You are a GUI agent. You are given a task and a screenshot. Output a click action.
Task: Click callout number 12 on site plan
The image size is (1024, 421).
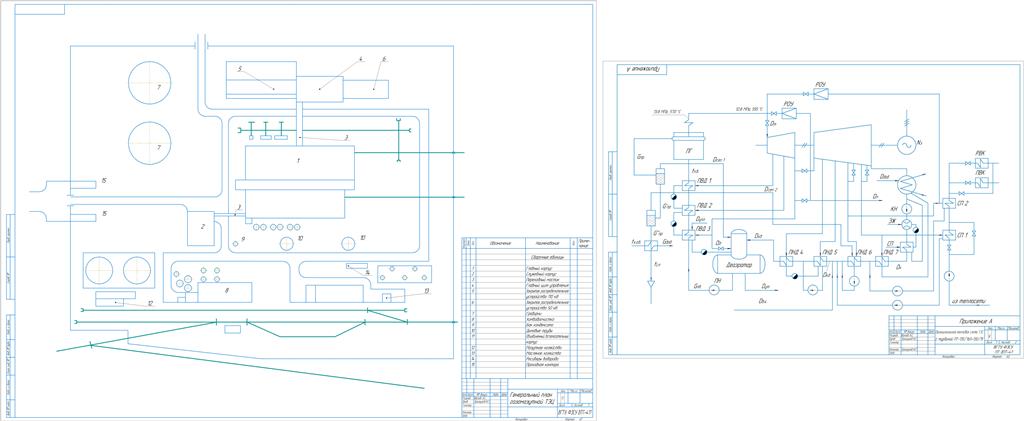[149, 304]
